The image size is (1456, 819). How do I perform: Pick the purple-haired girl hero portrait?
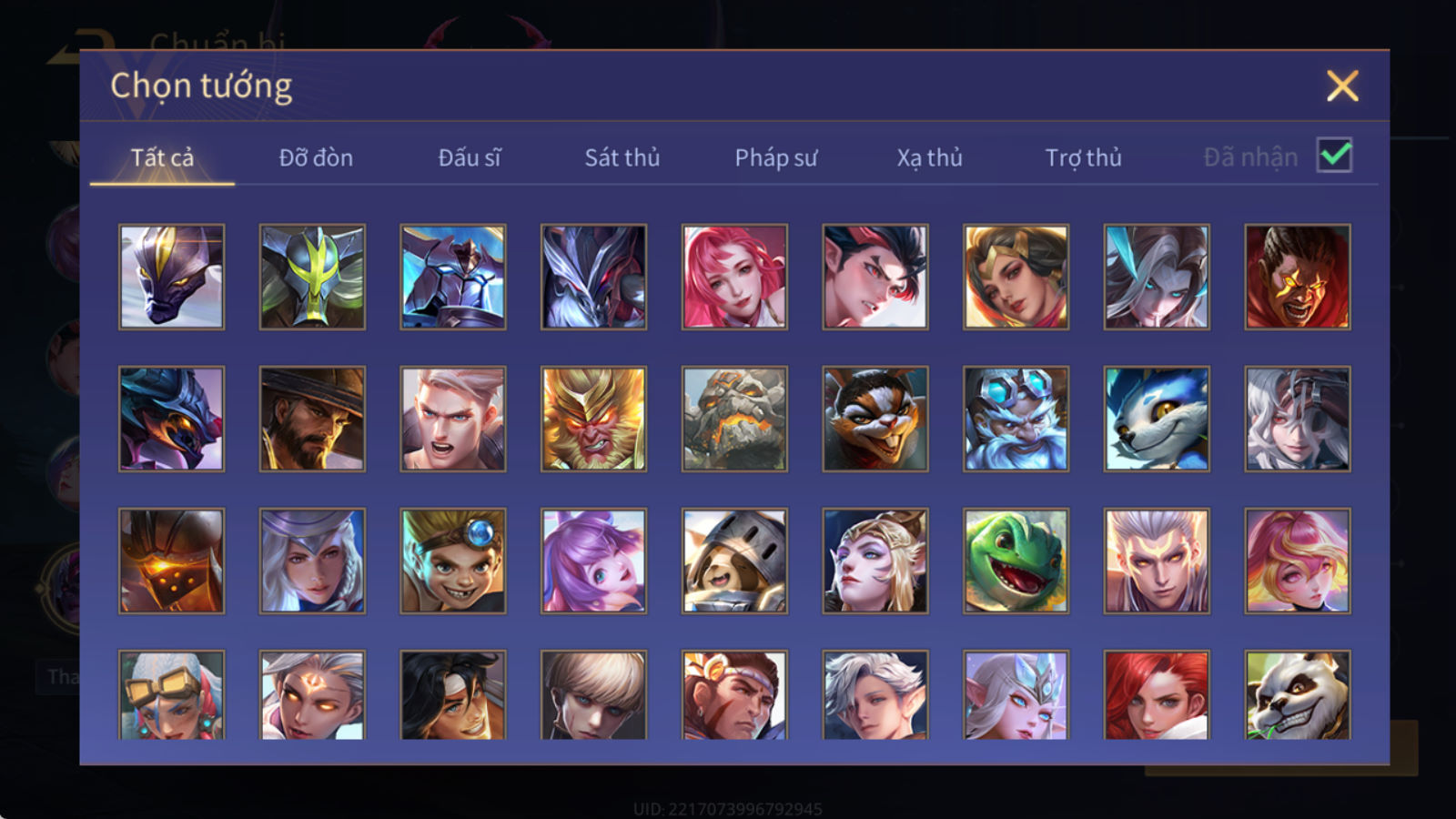click(x=593, y=561)
